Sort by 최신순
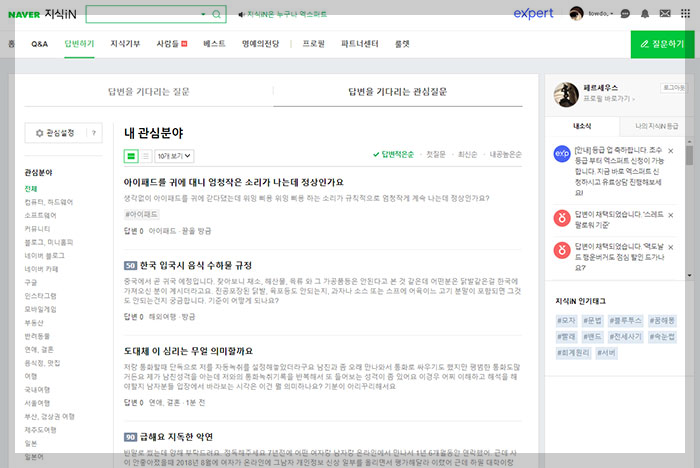This screenshot has height=468, width=700. (x=467, y=155)
